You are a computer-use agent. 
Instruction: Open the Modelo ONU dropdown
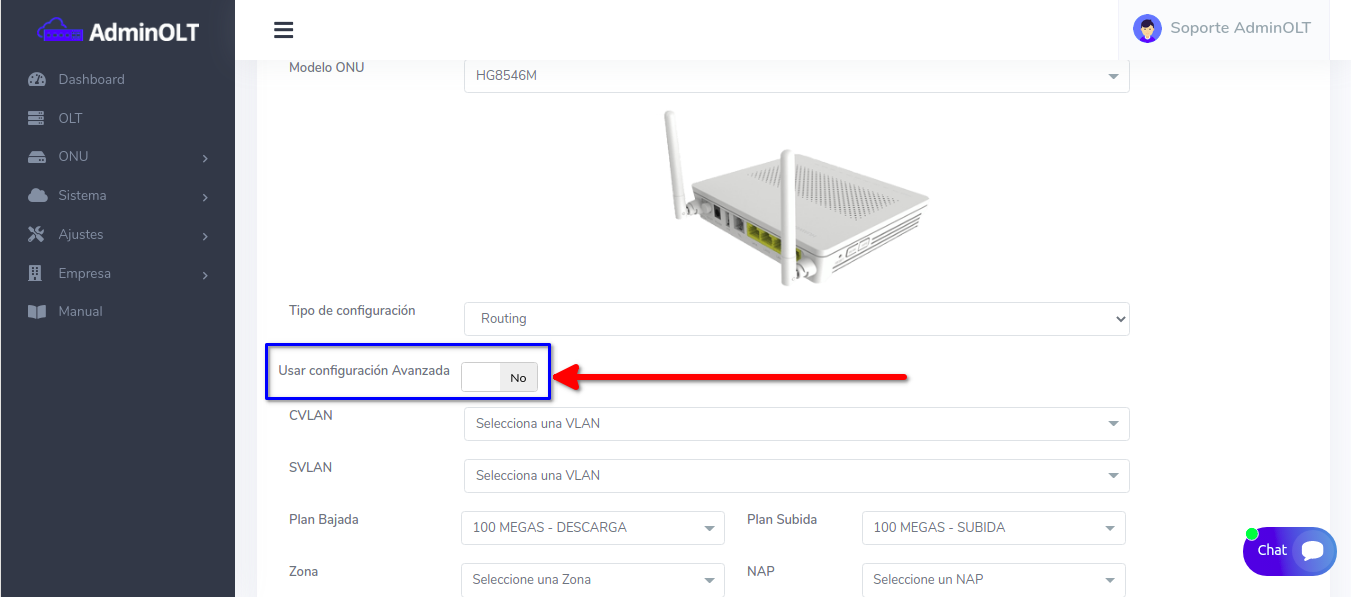click(796, 76)
